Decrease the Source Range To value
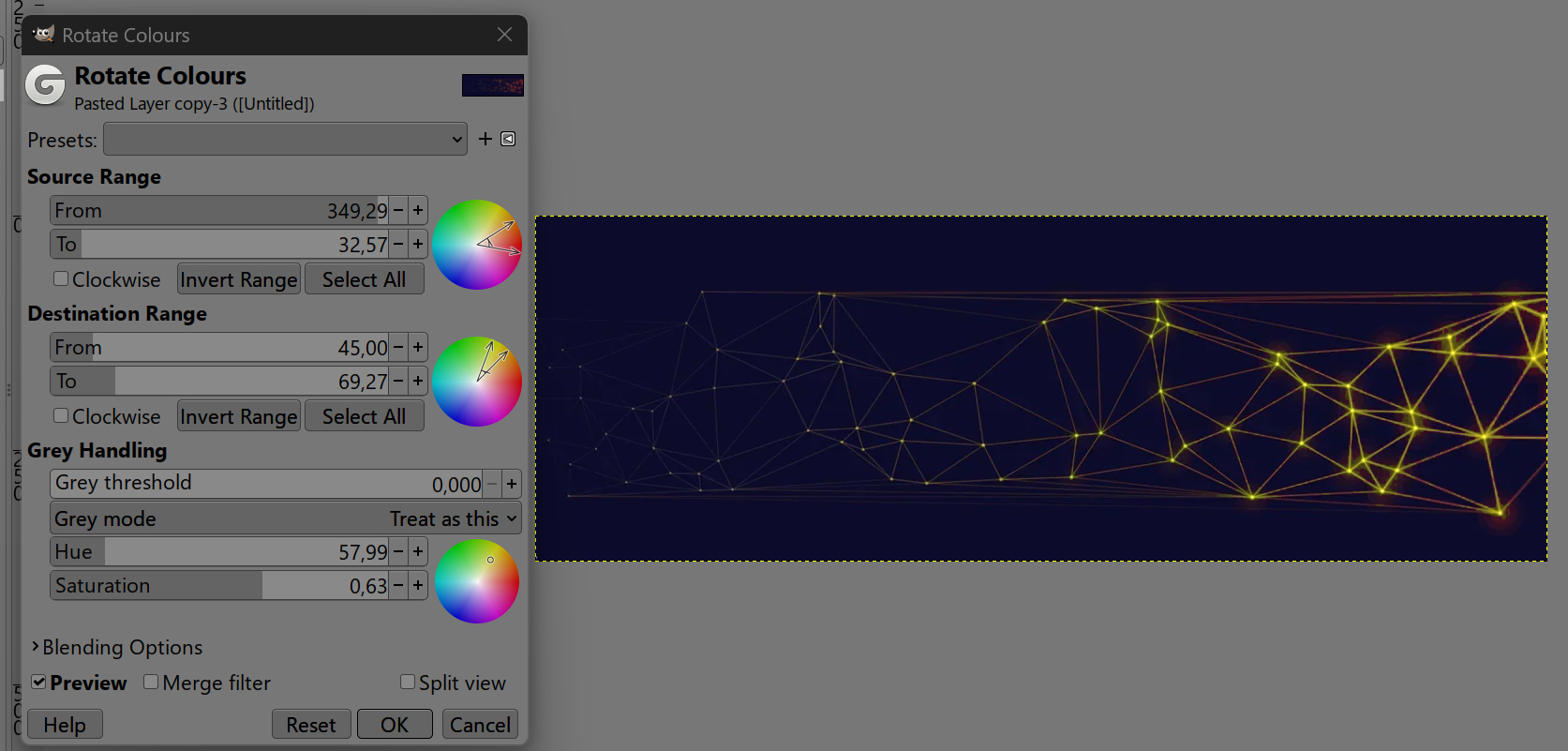1568x751 pixels. click(x=398, y=244)
